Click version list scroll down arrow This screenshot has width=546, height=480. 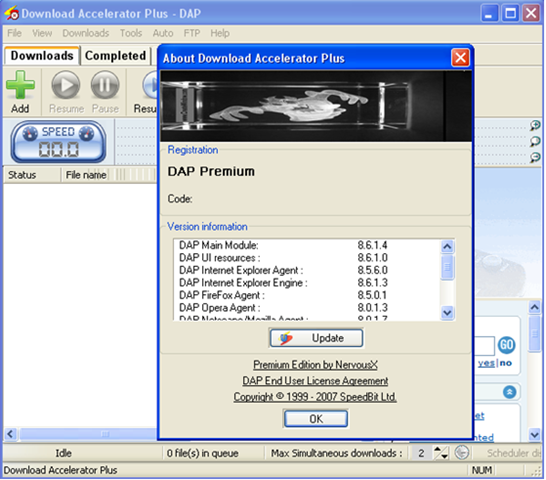(x=447, y=312)
